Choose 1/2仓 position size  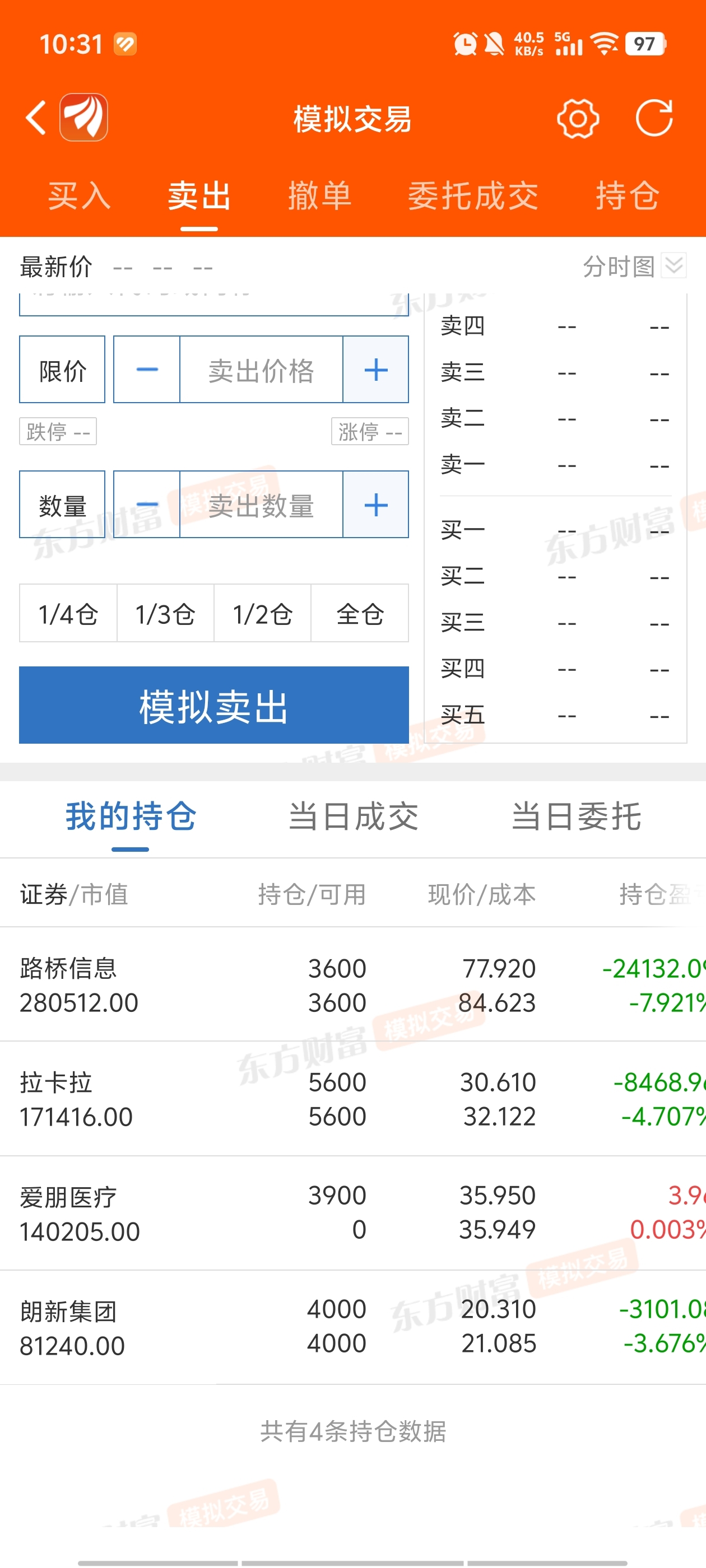point(263,614)
